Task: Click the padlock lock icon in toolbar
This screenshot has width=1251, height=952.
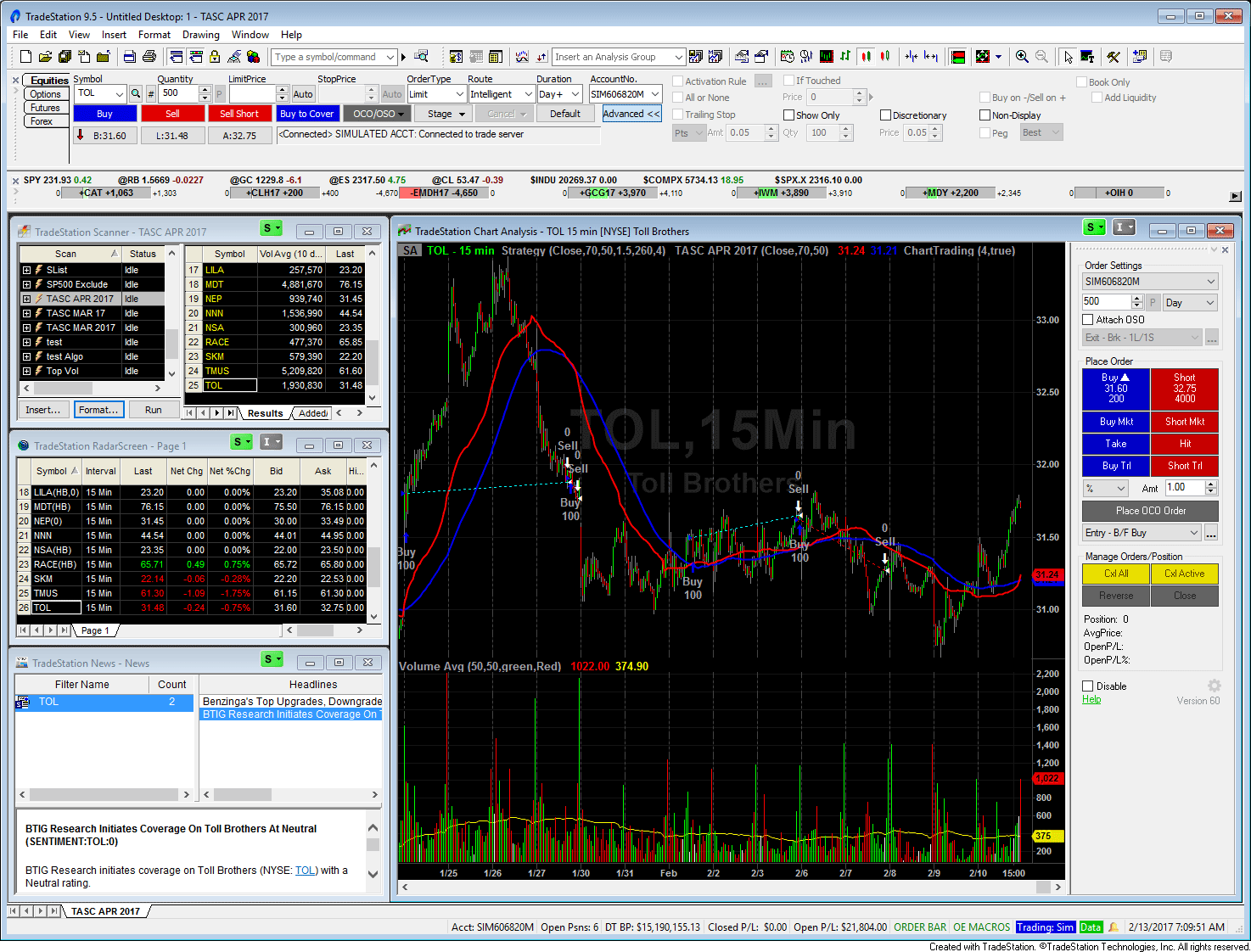Action: click(215, 57)
